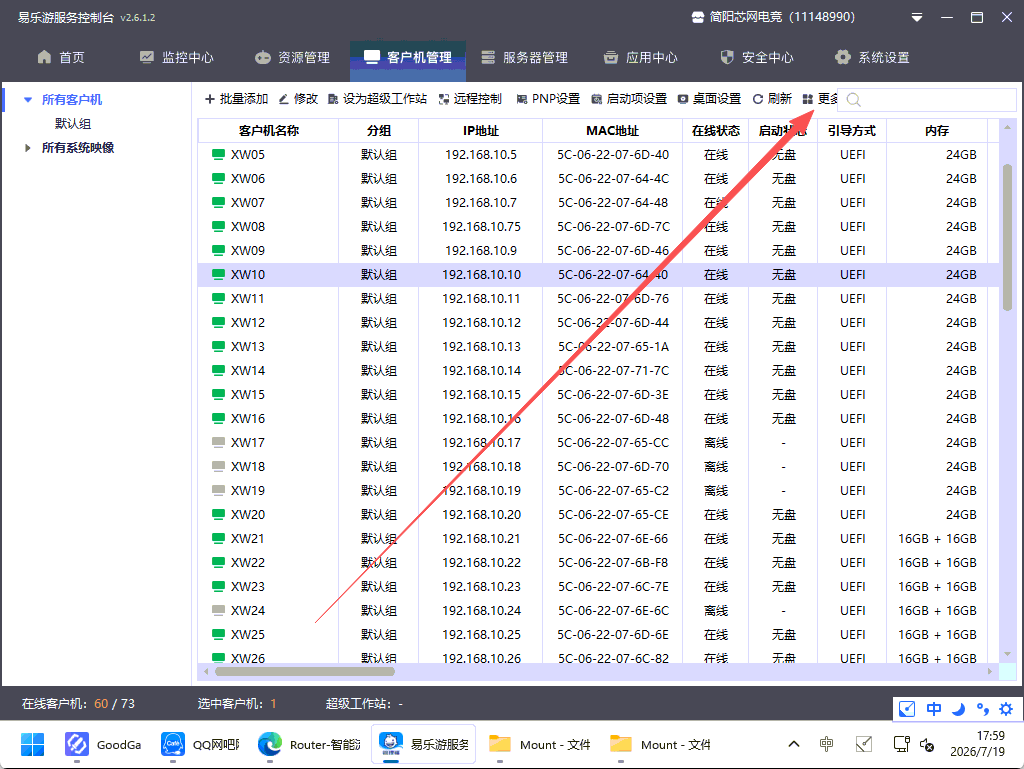Click the 修改 edit button
1024x769 pixels.
(x=298, y=99)
